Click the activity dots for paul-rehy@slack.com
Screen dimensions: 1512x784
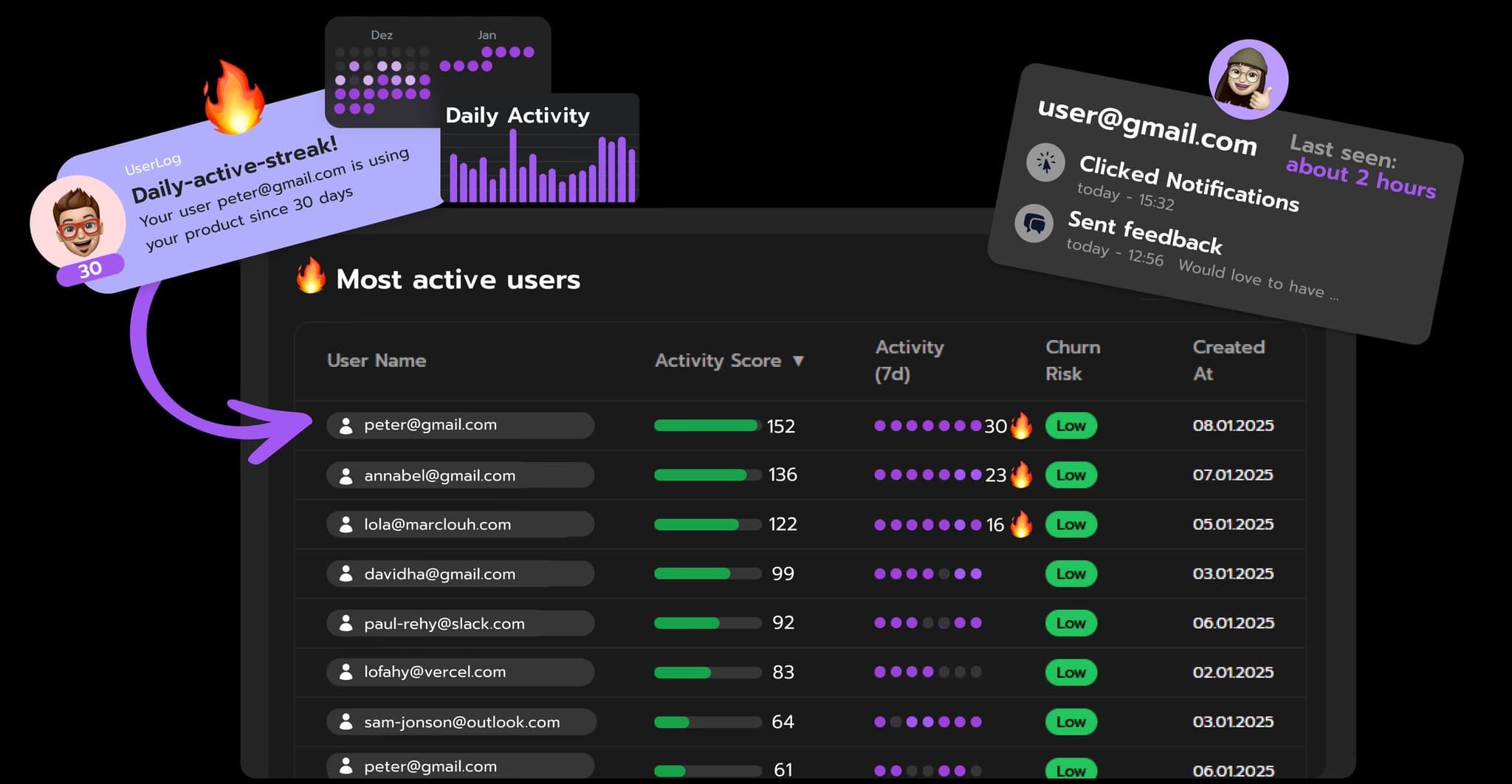[x=927, y=623]
